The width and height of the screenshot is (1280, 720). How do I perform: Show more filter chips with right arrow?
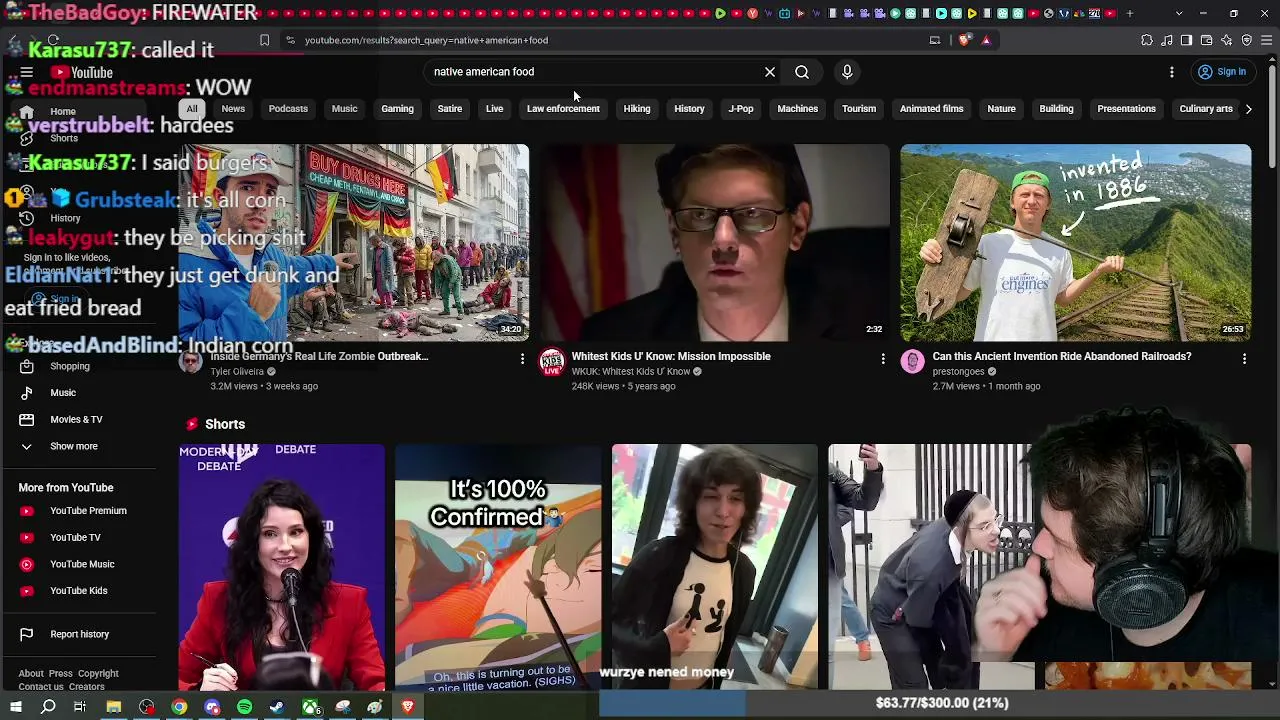click(x=1249, y=109)
